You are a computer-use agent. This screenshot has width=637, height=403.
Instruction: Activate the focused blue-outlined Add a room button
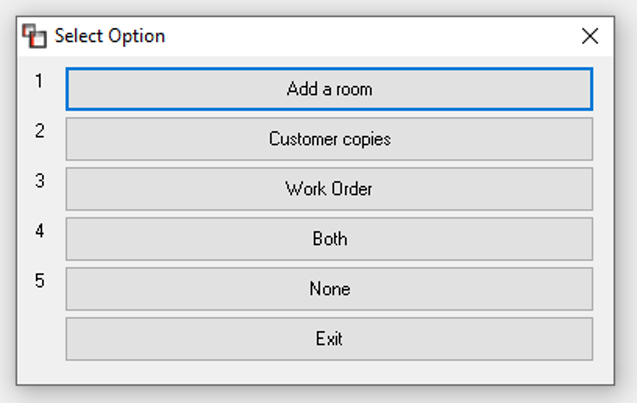(x=329, y=89)
